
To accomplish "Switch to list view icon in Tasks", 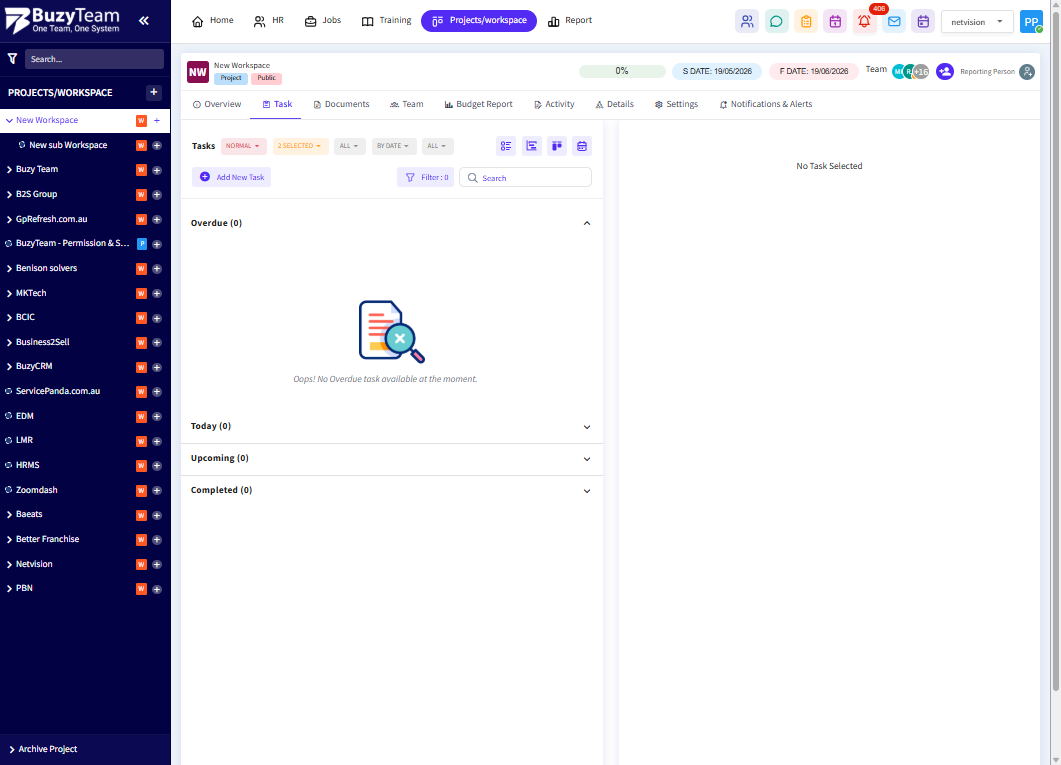I will pos(506,146).
